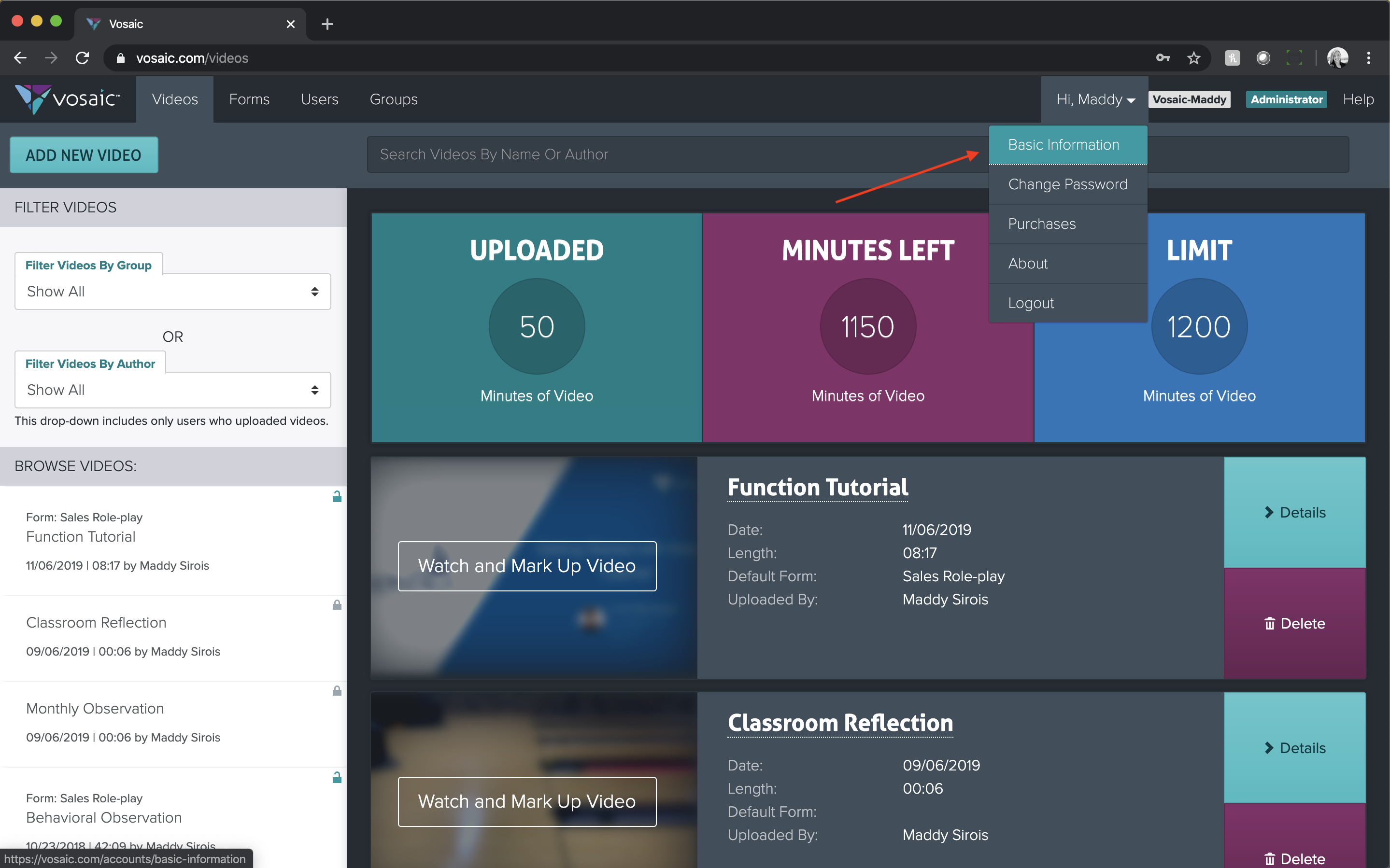Image resolution: width=1390 pixels, height=868 pixels.
Task: Toggle lock on Monthly Observation in sidebar
Action: [x=337, y=691]
